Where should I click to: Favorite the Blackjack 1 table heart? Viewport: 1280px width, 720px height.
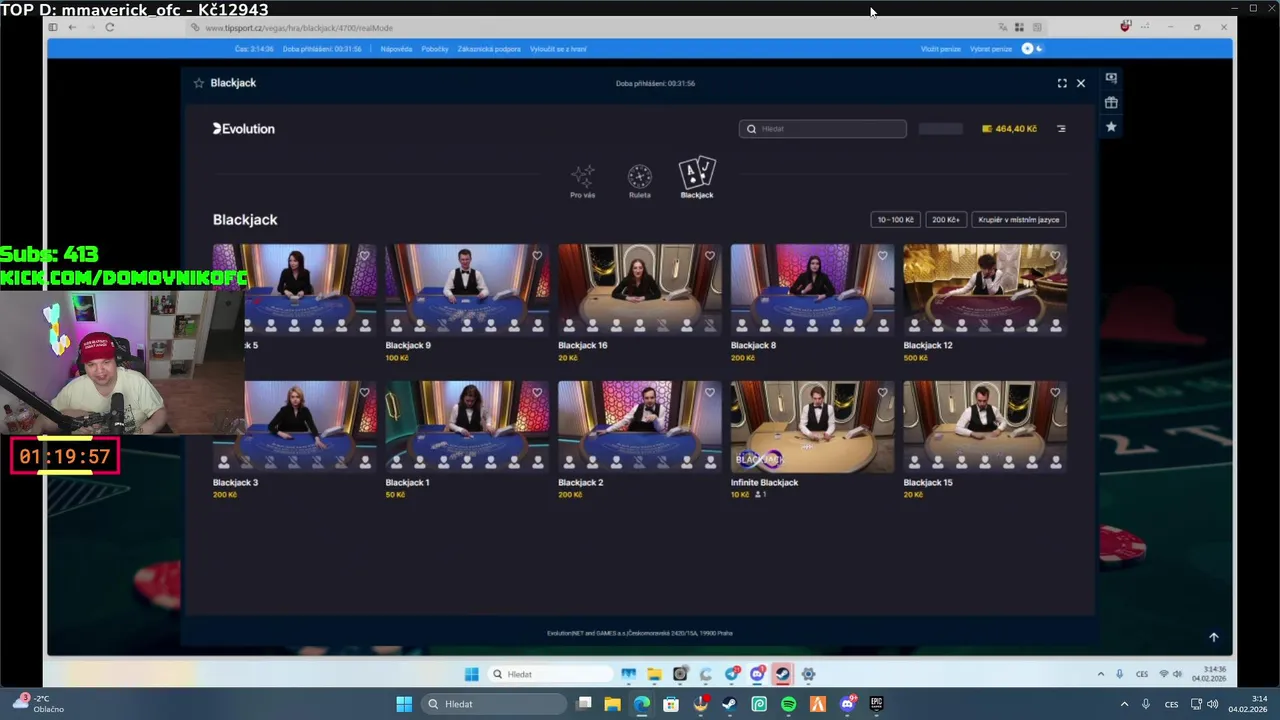(537, 393)
